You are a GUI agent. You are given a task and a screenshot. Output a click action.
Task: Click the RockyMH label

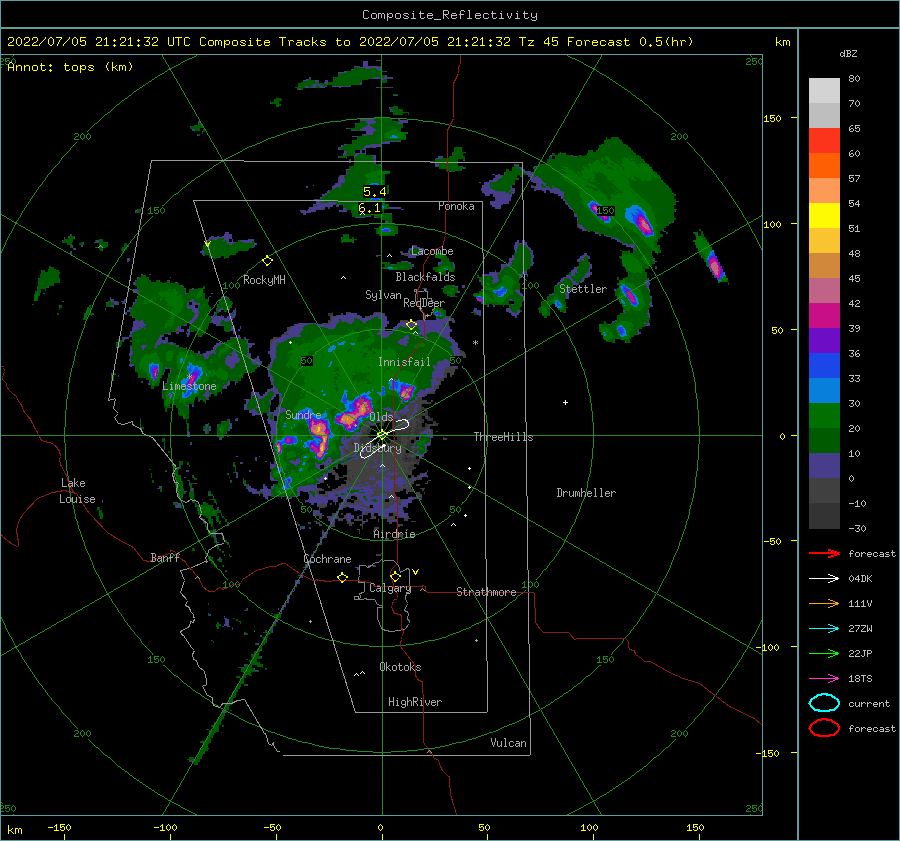point(264,280)
